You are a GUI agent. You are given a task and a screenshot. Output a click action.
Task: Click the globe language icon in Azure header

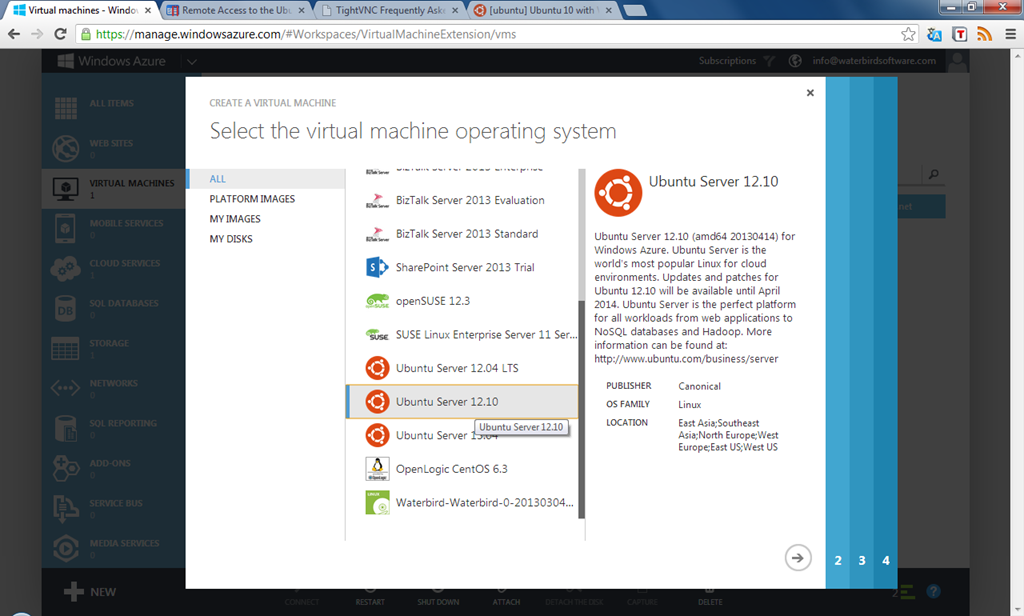click(795, 61)
